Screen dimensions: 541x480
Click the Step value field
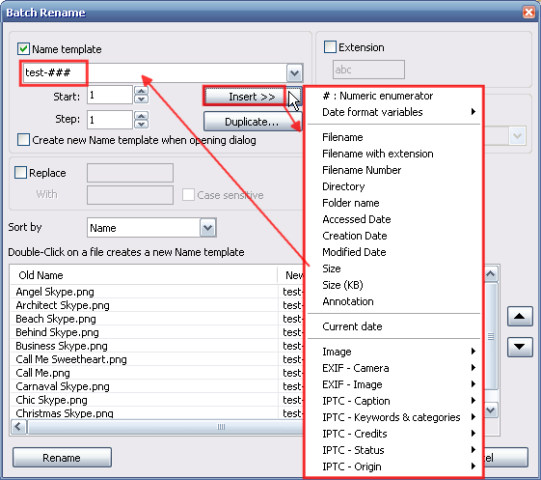(x=110, y=120)
